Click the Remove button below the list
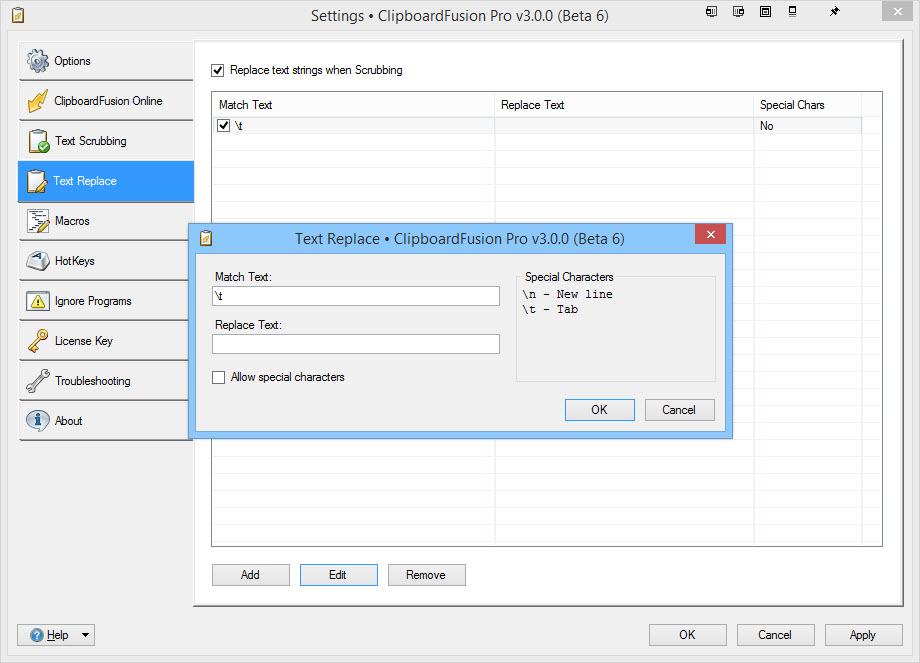 [426, 575]
